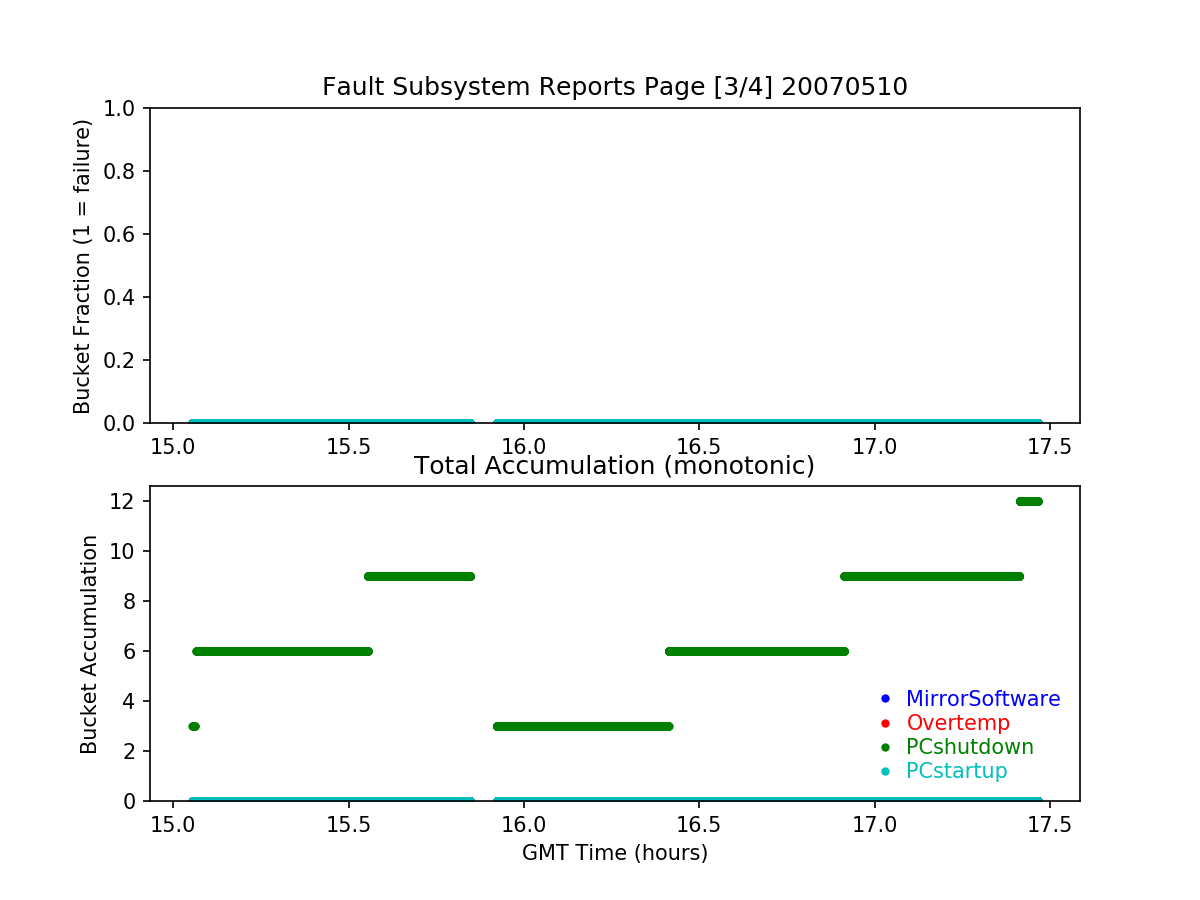Select the Overtemp legend text
The image size is (1200, 900).
(x=957, y=723)
